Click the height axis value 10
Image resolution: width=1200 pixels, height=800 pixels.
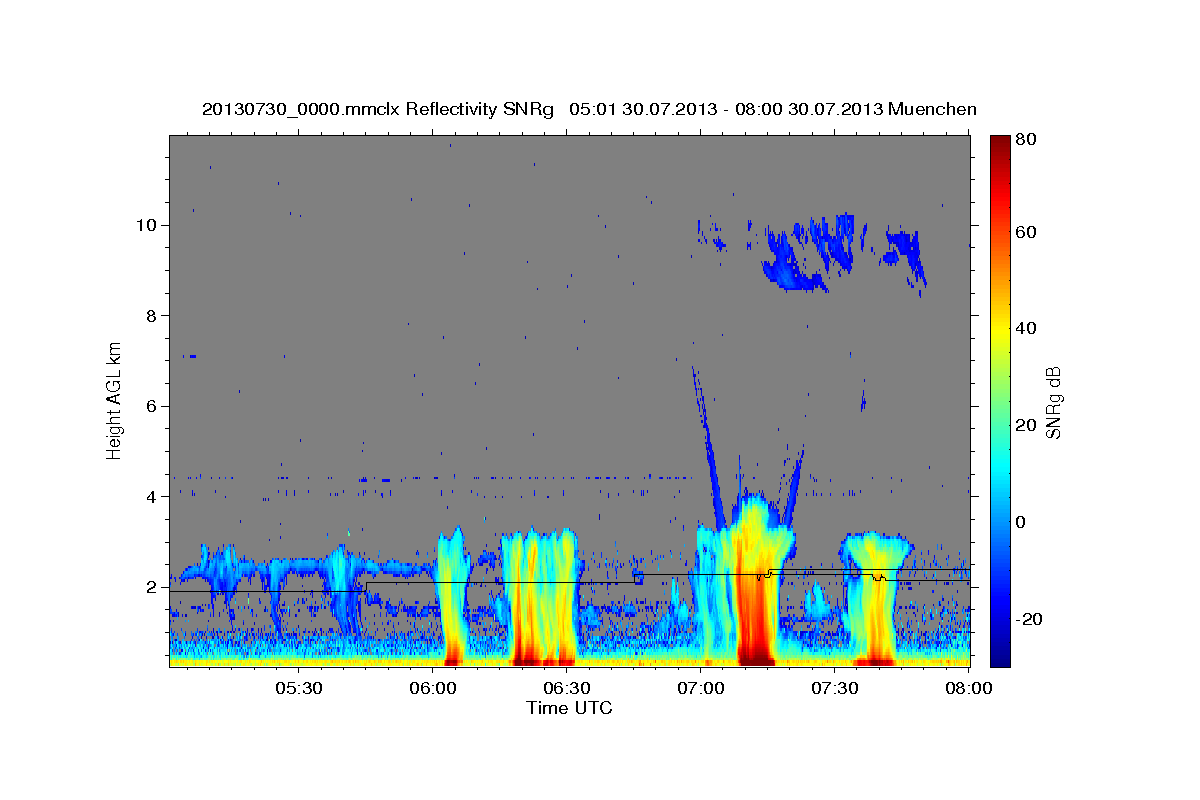(x=147, y=225)
